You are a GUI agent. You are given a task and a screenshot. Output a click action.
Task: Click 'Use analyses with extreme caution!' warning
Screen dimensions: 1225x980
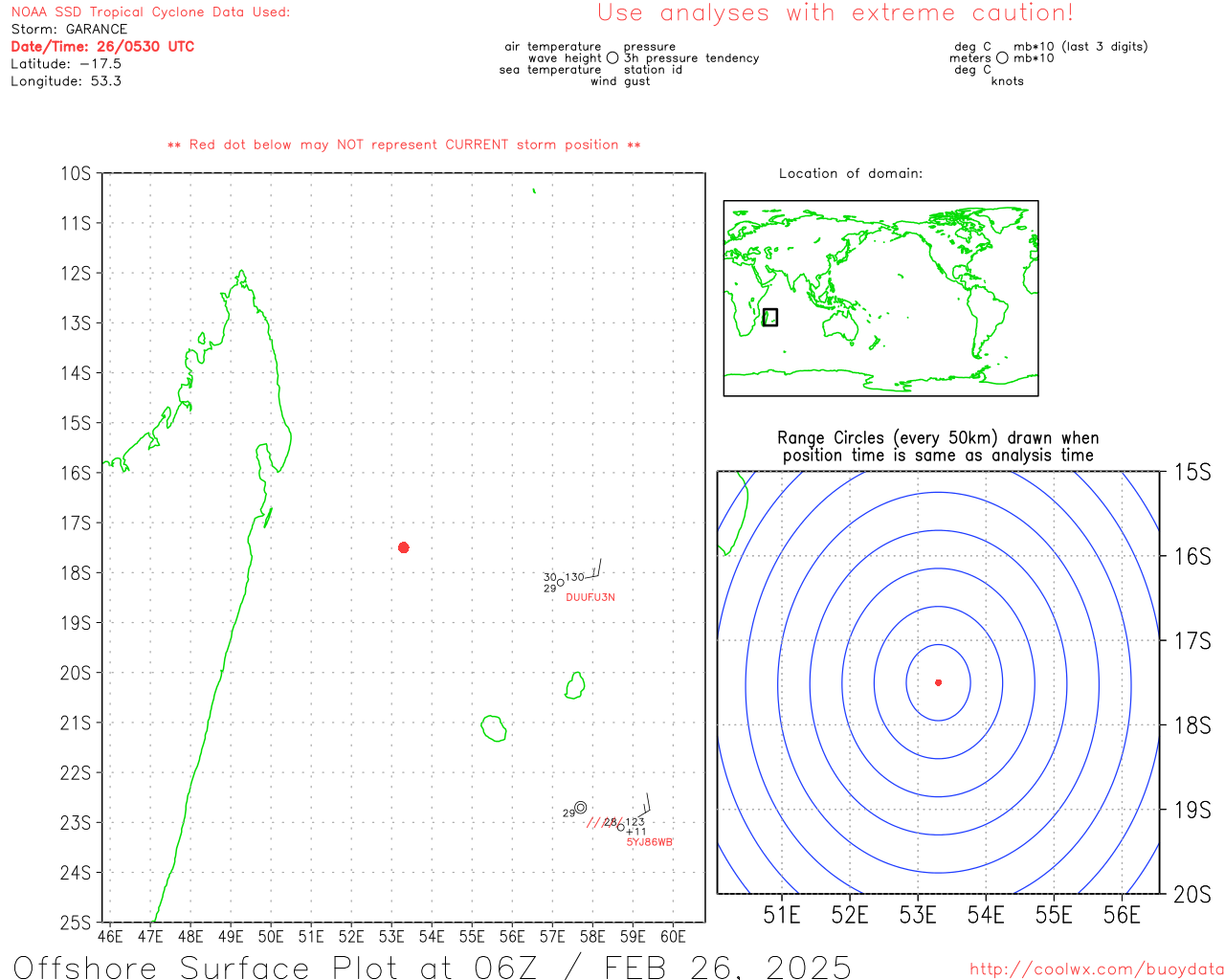(x=835, y=13)
